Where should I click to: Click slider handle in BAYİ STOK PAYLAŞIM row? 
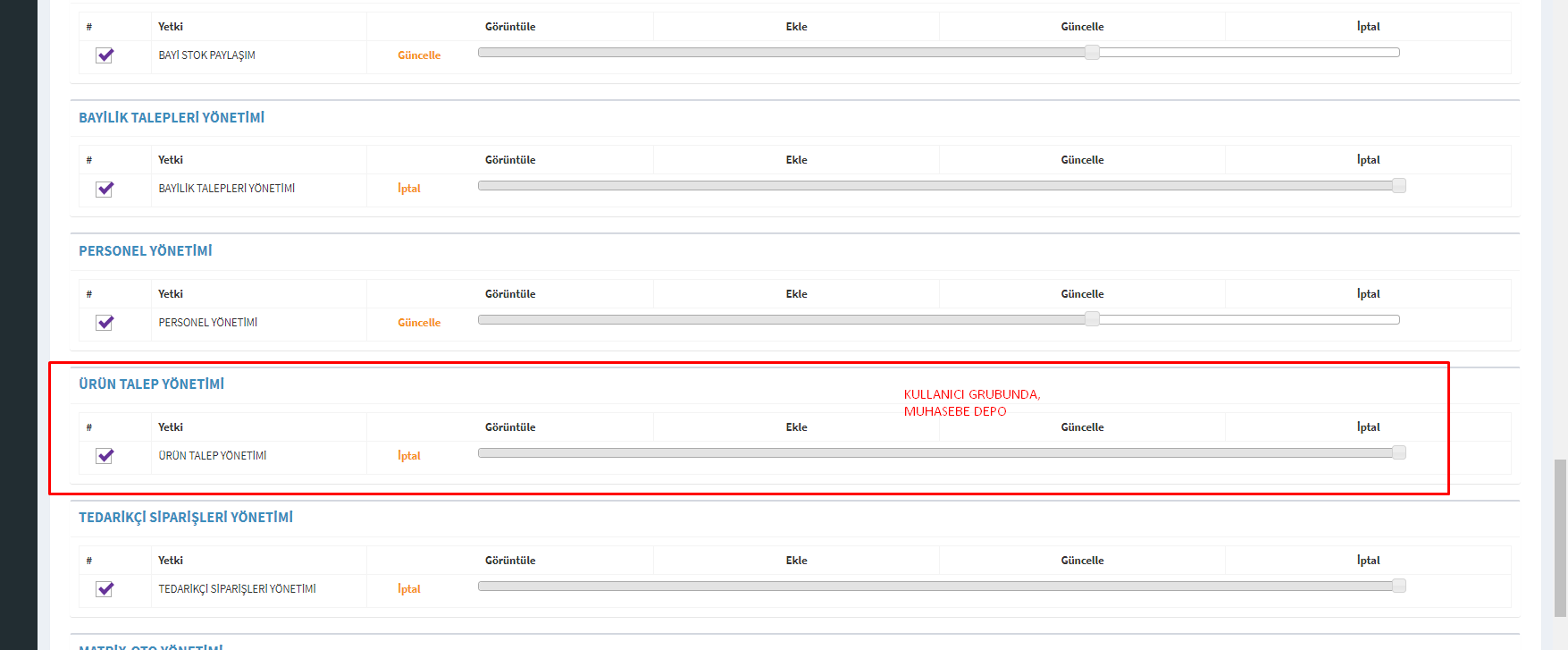coord(1092,53)
